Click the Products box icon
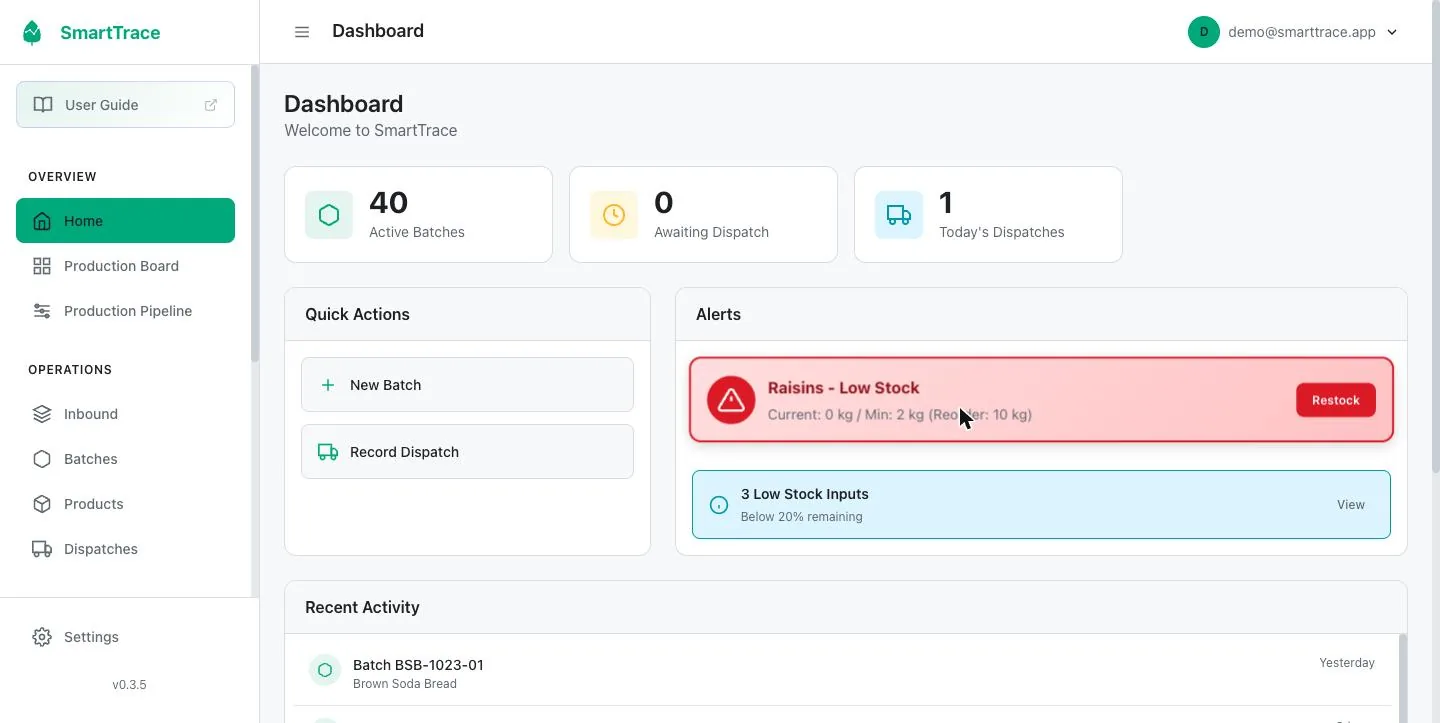 coord(42,504)
